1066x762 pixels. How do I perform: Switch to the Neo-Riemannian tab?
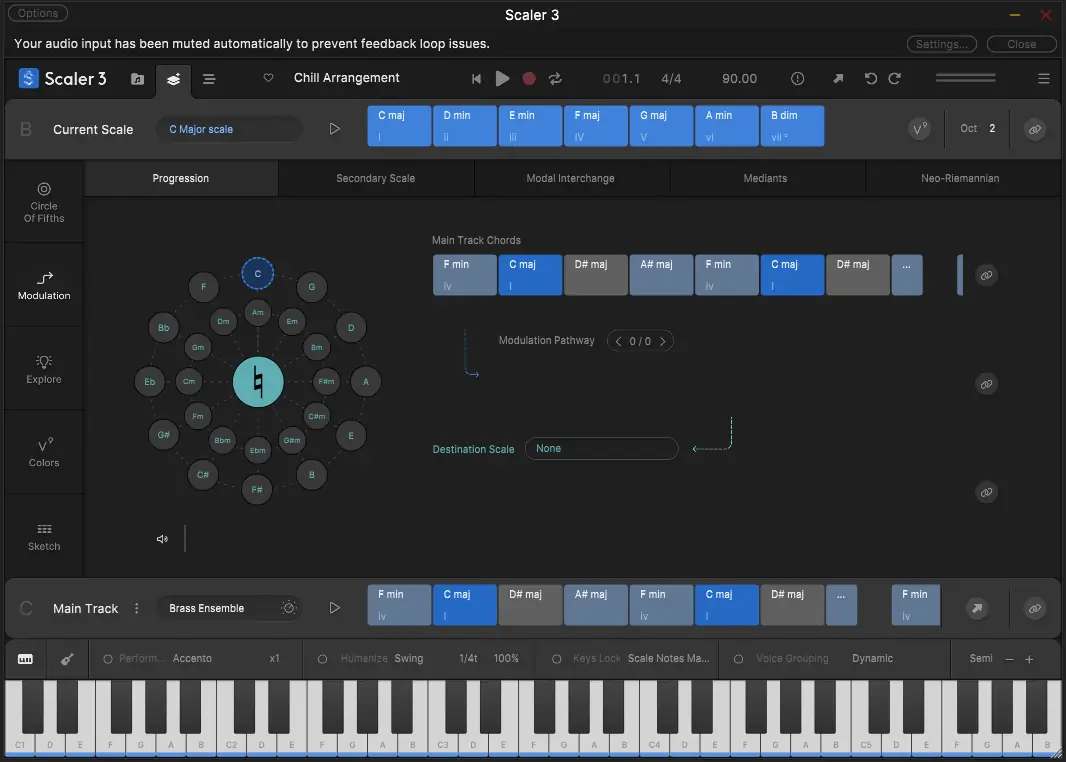[x=959, y=178]
